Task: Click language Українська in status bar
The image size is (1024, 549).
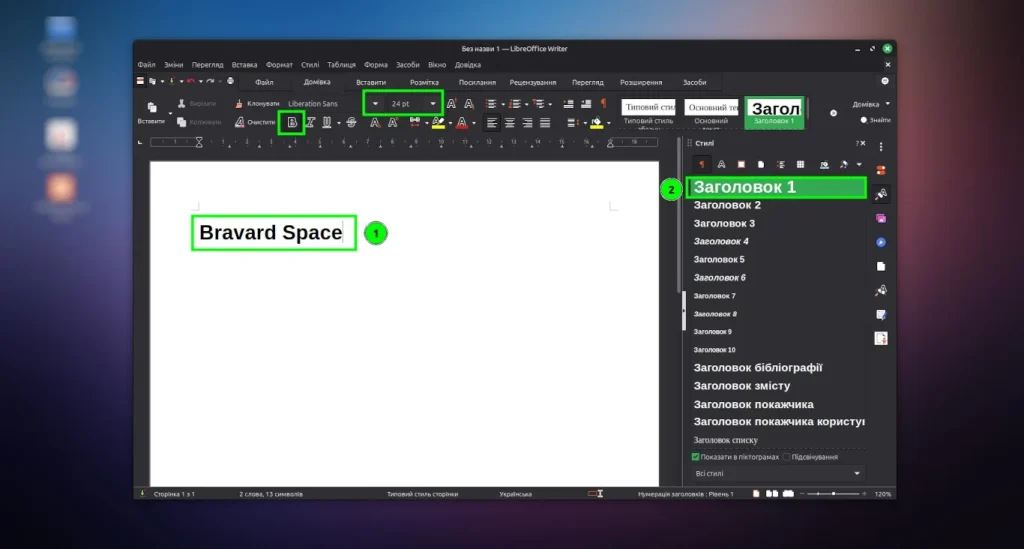Action: click(515, 494)
